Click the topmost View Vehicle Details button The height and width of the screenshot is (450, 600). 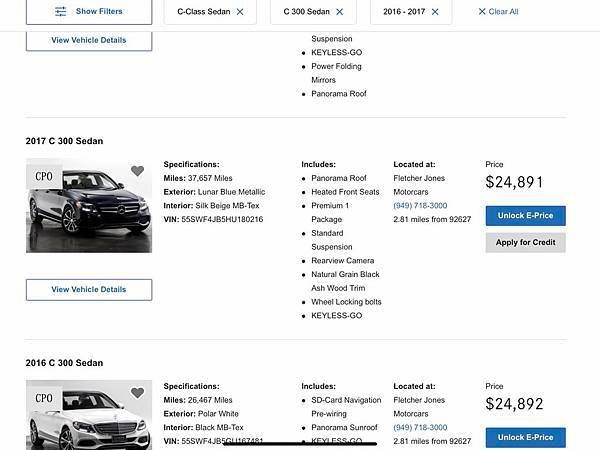(89, 40)
